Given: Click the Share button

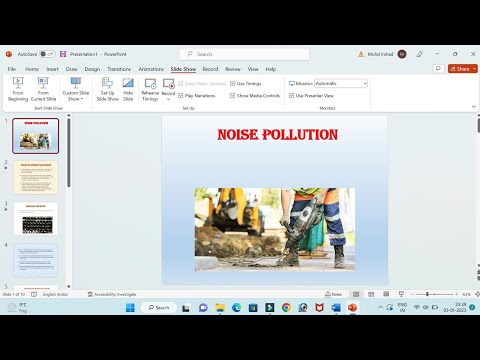Looking at the screenshot, I should tap(460, 69).
